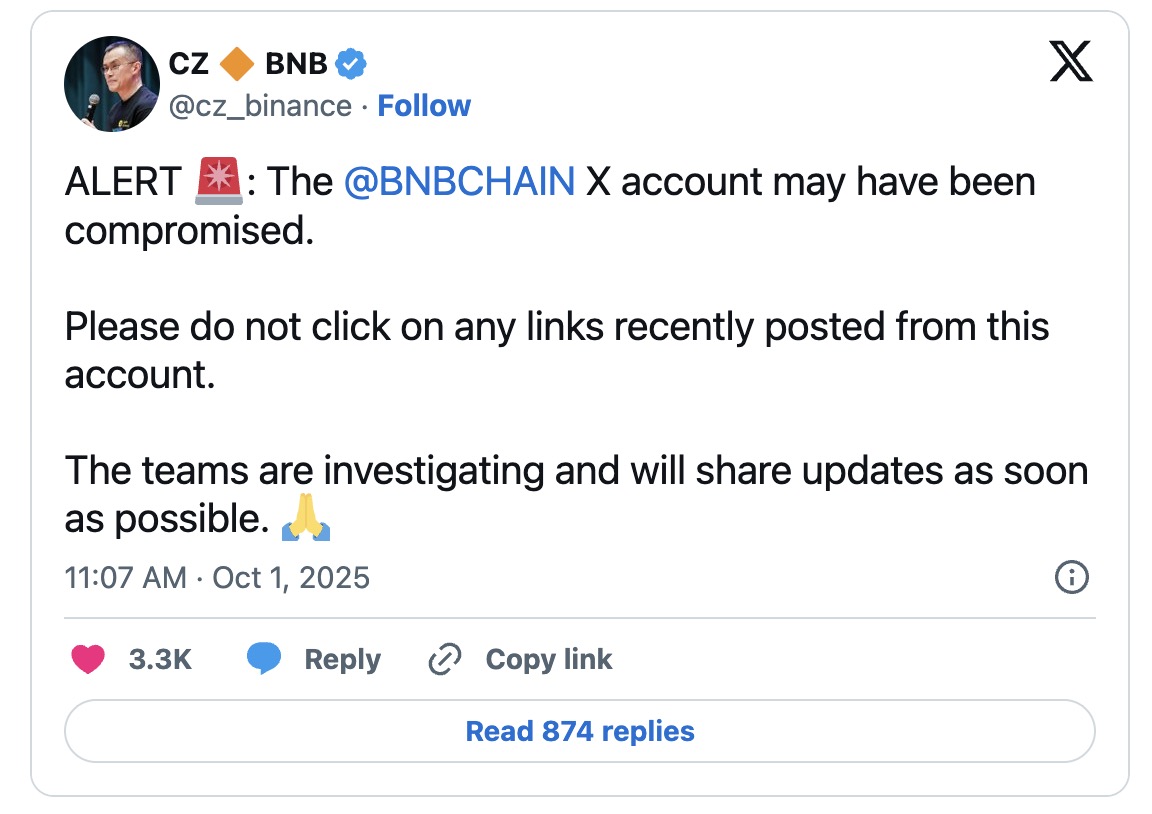Click the @cz_binance handle
Screen dimensions: 1152x814
coord(260,106)
